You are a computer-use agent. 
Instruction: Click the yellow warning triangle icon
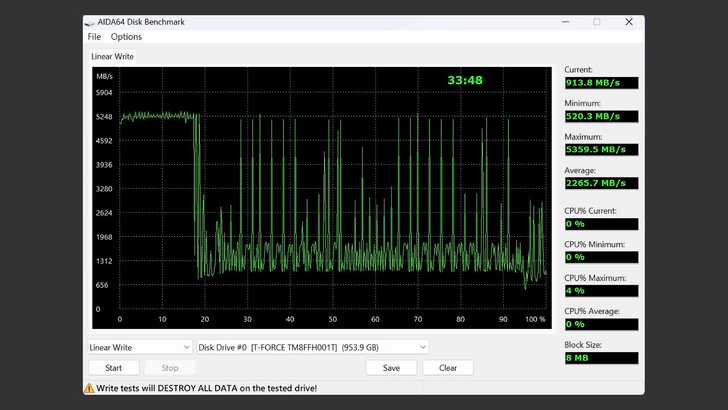pos(89,387)
